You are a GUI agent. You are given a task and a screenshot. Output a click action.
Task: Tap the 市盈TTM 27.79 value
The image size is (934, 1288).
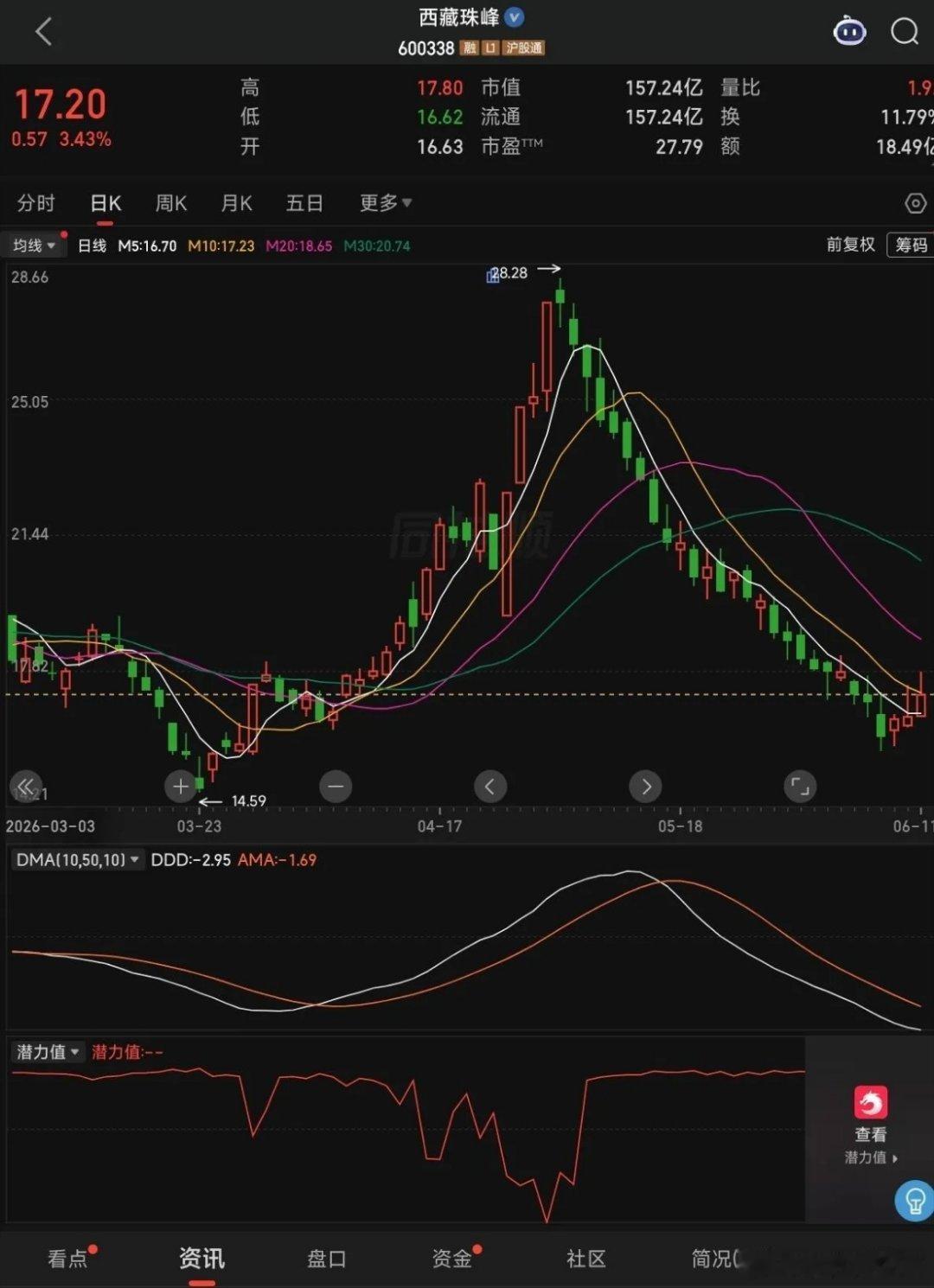click(x=679, y=146)
